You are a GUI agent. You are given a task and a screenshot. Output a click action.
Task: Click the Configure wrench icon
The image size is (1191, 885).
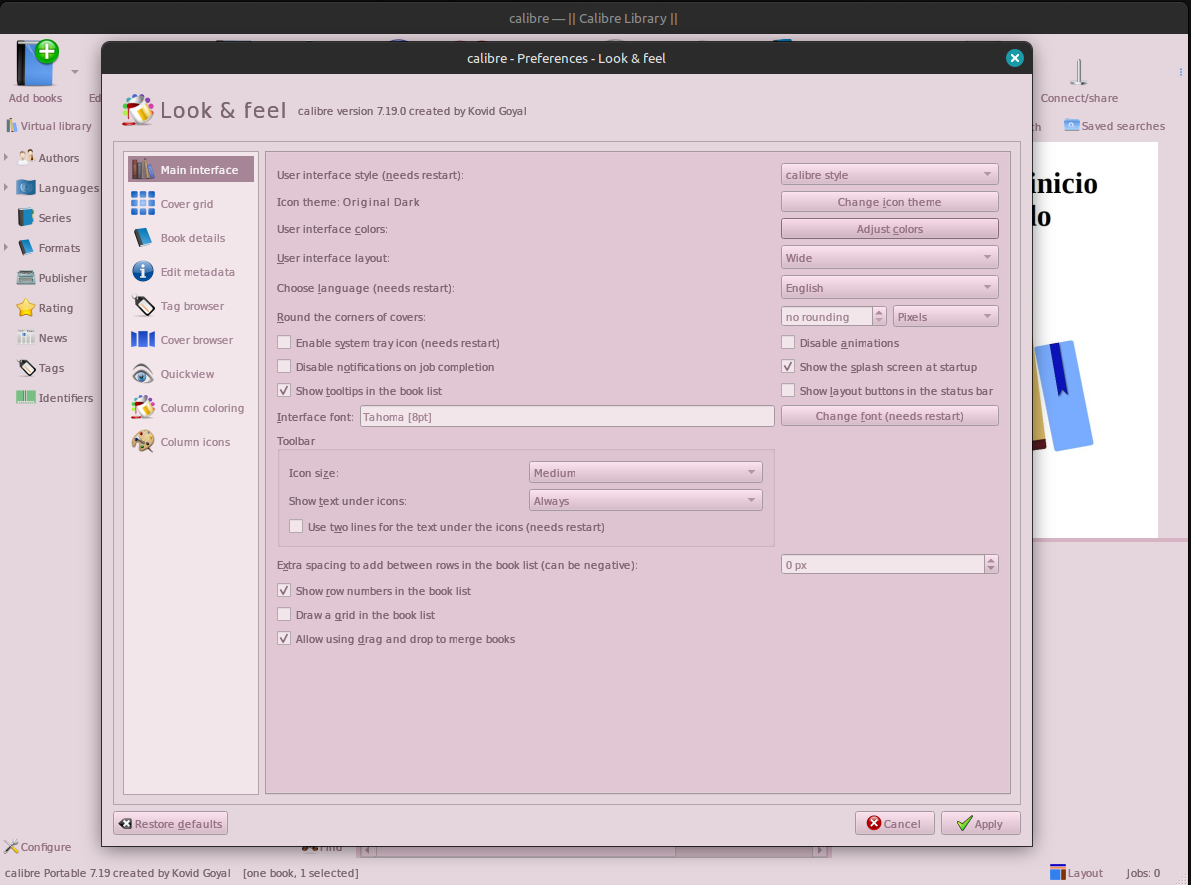click(x=11, y=846)
